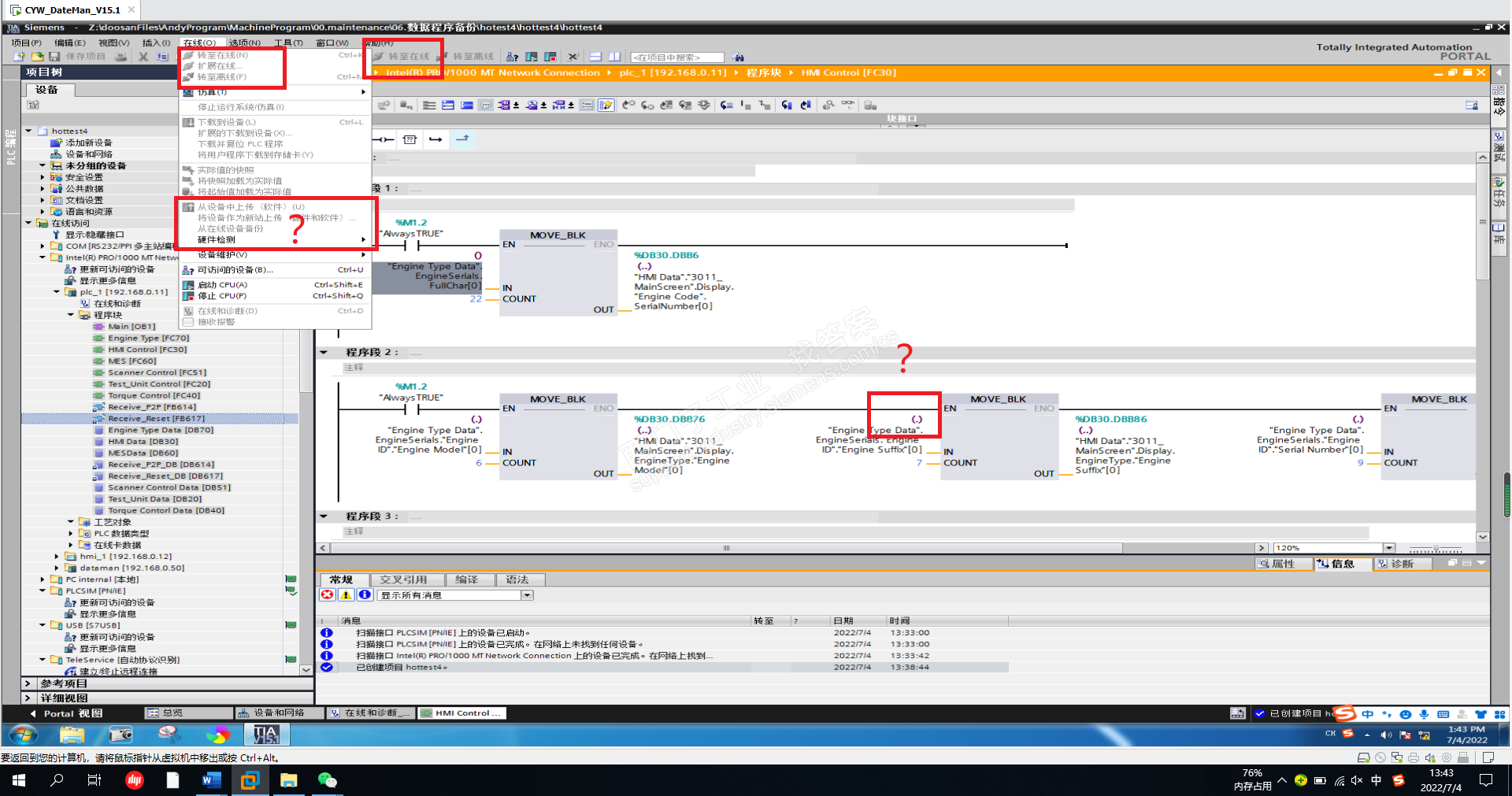This screenshot has height=796, width=1512.
Task: Open the 硬件检测 submenu
Action: tap(276, 240)
